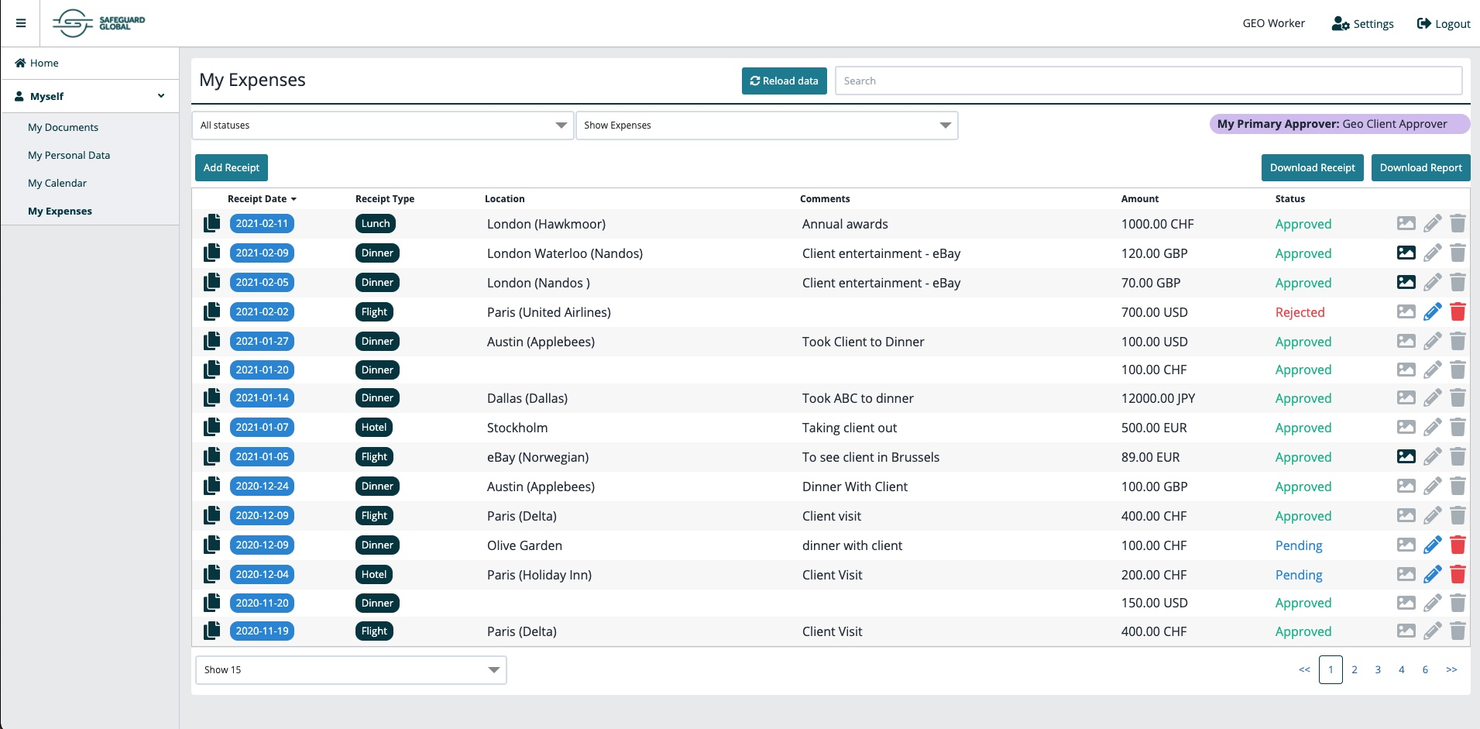Duplicate the Stockholm hotel expense row
This screenshot has height=729, width=1480.
click(212, 428)
